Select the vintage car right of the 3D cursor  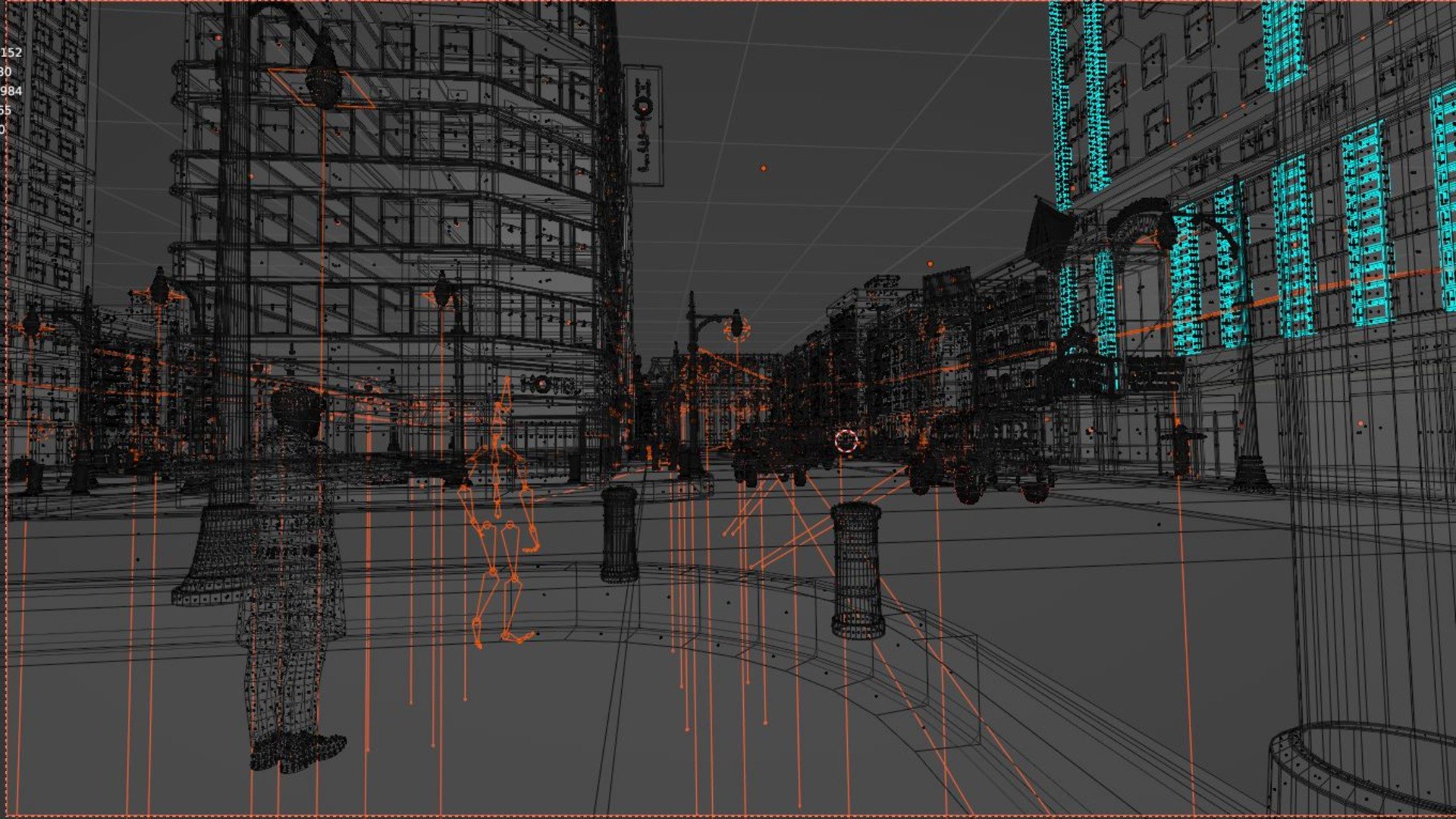(x=982, y=457)
